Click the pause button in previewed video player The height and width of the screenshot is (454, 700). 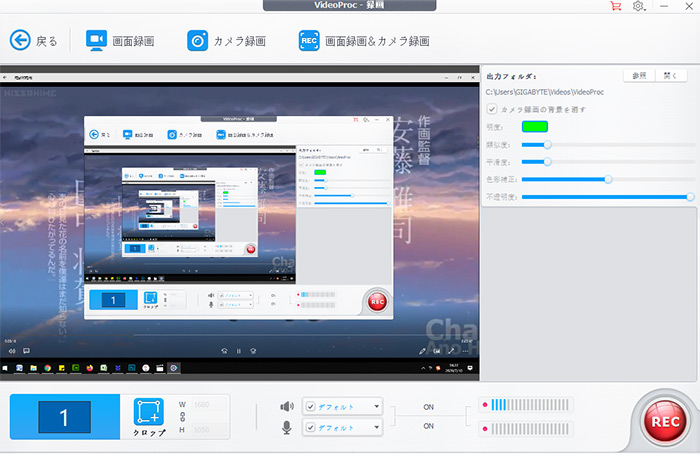[x=239, y=351]
